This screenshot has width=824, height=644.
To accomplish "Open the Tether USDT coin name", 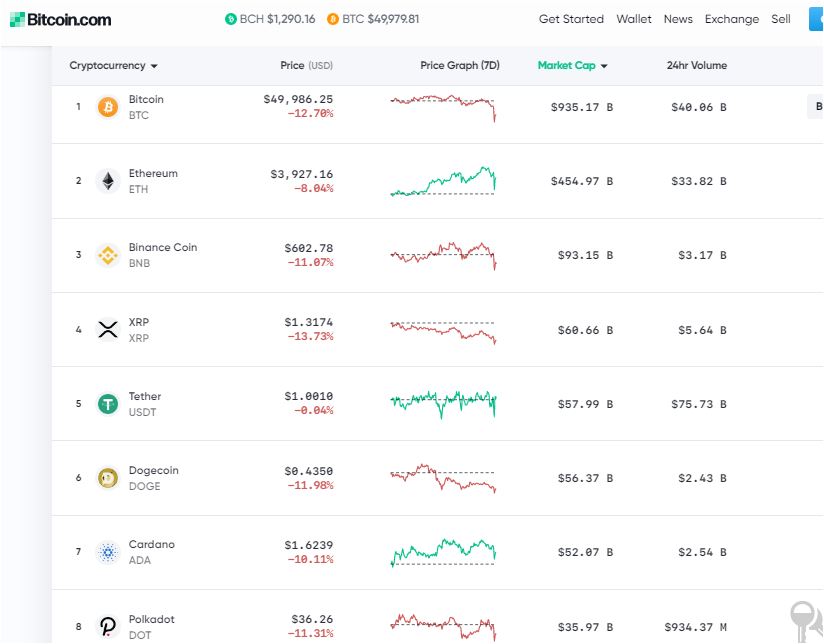I will (145, 404).
